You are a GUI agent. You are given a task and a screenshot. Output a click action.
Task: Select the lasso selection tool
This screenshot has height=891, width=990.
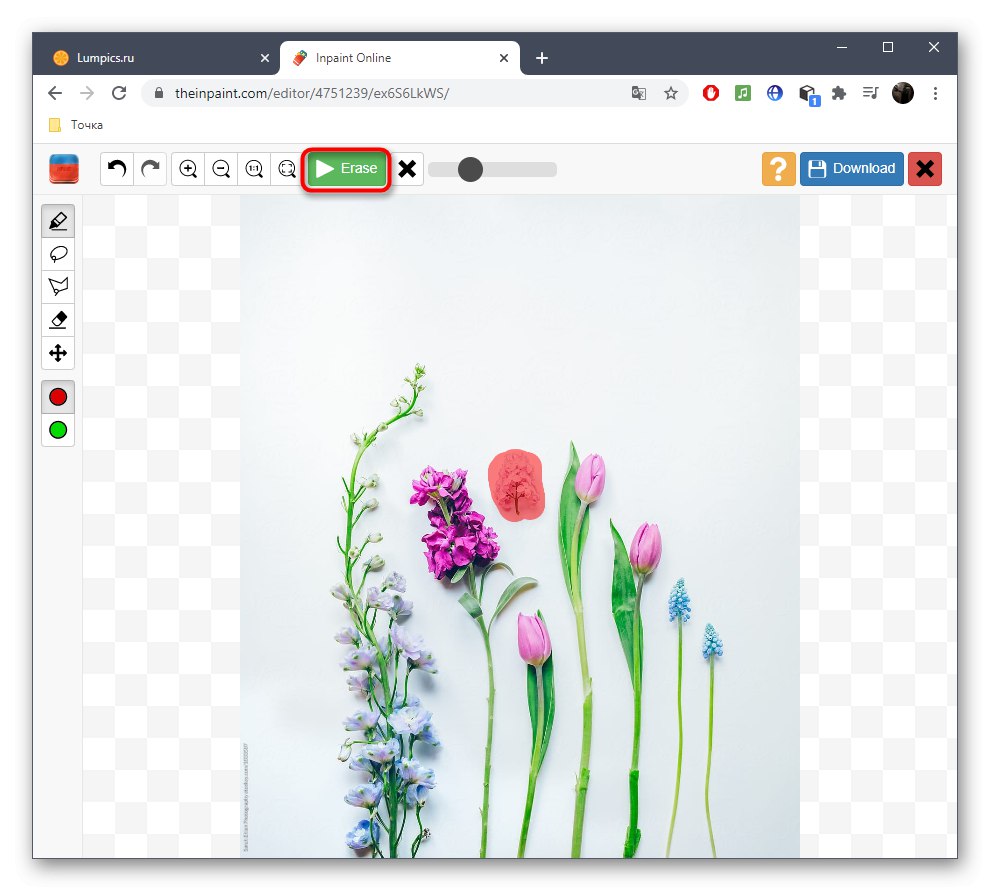57,253
